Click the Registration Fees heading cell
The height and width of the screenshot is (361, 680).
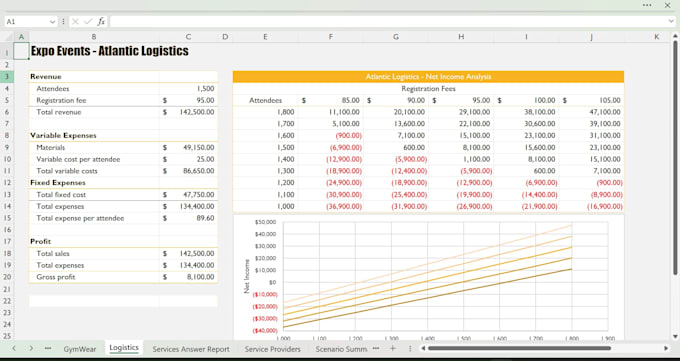(428, 89)
